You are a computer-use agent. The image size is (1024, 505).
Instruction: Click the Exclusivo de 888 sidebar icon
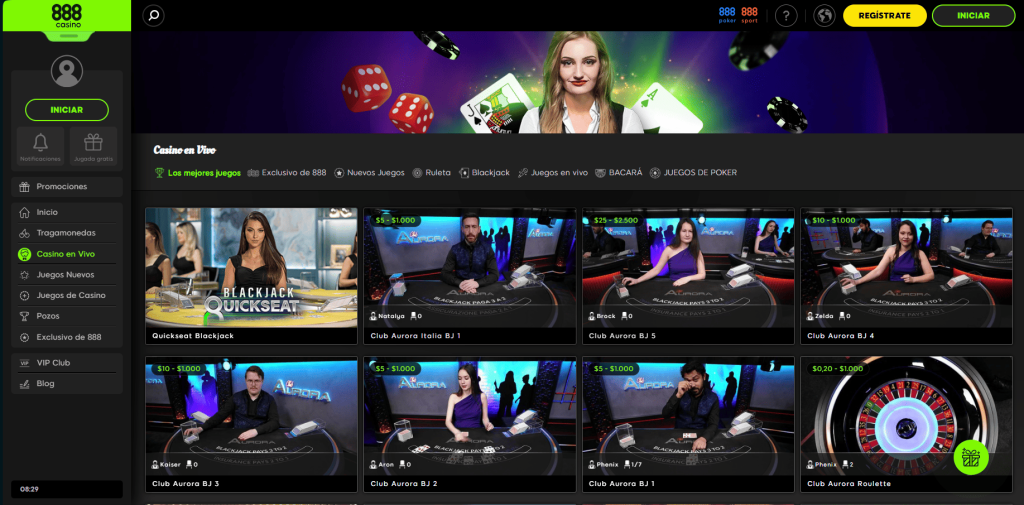[25, 337]
